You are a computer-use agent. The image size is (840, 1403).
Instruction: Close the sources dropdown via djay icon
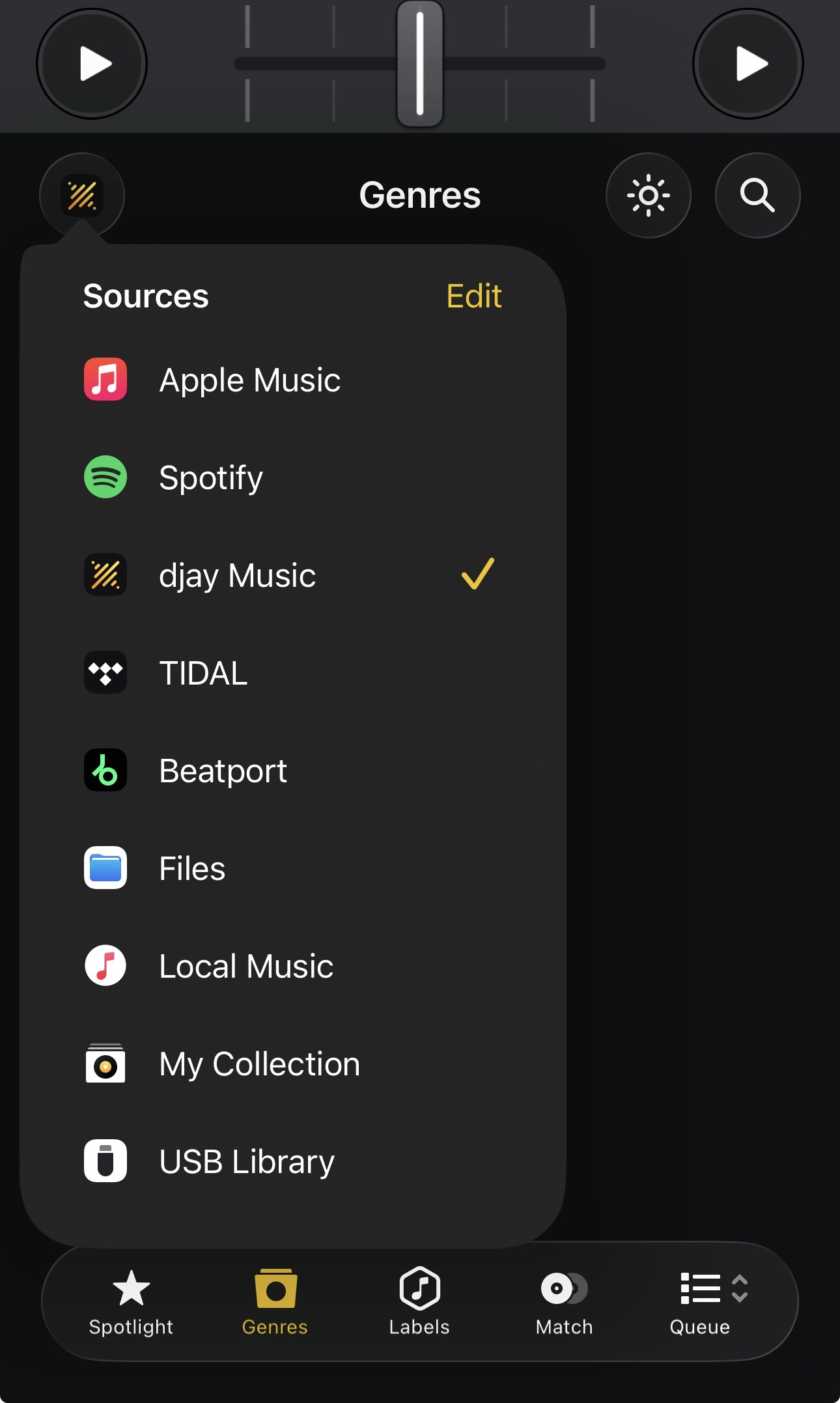click(x=82, y=195)
